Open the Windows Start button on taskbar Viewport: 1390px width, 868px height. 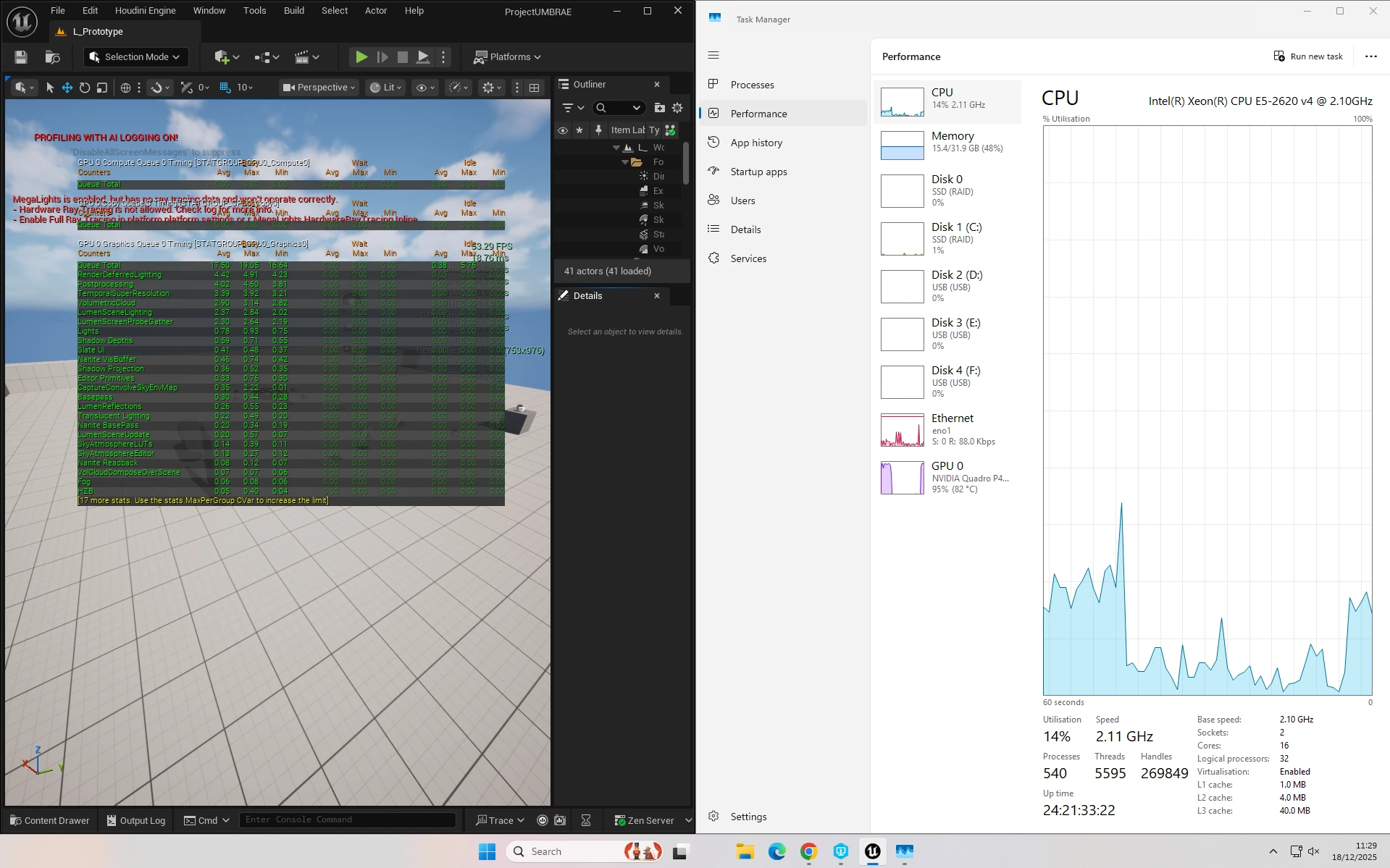point(487,851)
